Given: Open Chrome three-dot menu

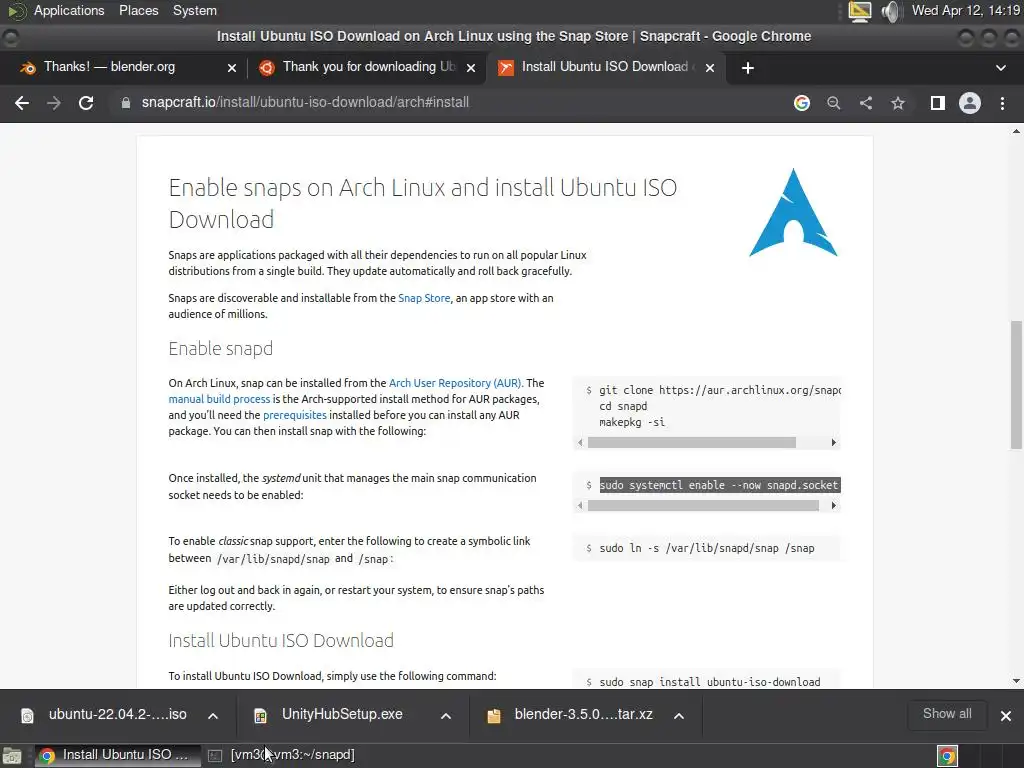Looking at the screenshot, I should 1002,103.
